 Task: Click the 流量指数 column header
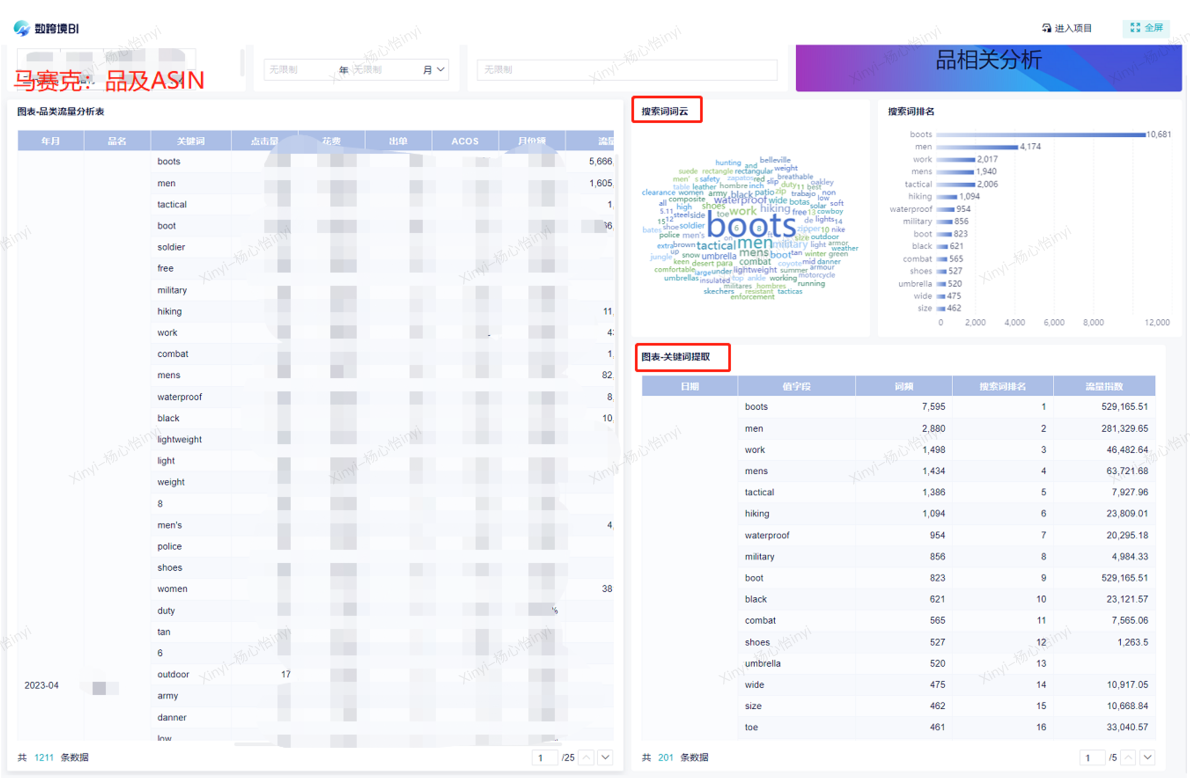pos(1104,386)
